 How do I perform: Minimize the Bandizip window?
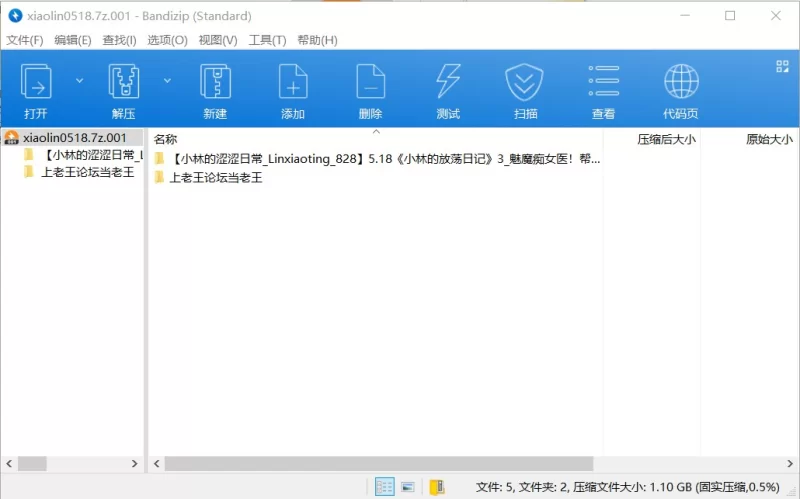[x=685, y=16]
